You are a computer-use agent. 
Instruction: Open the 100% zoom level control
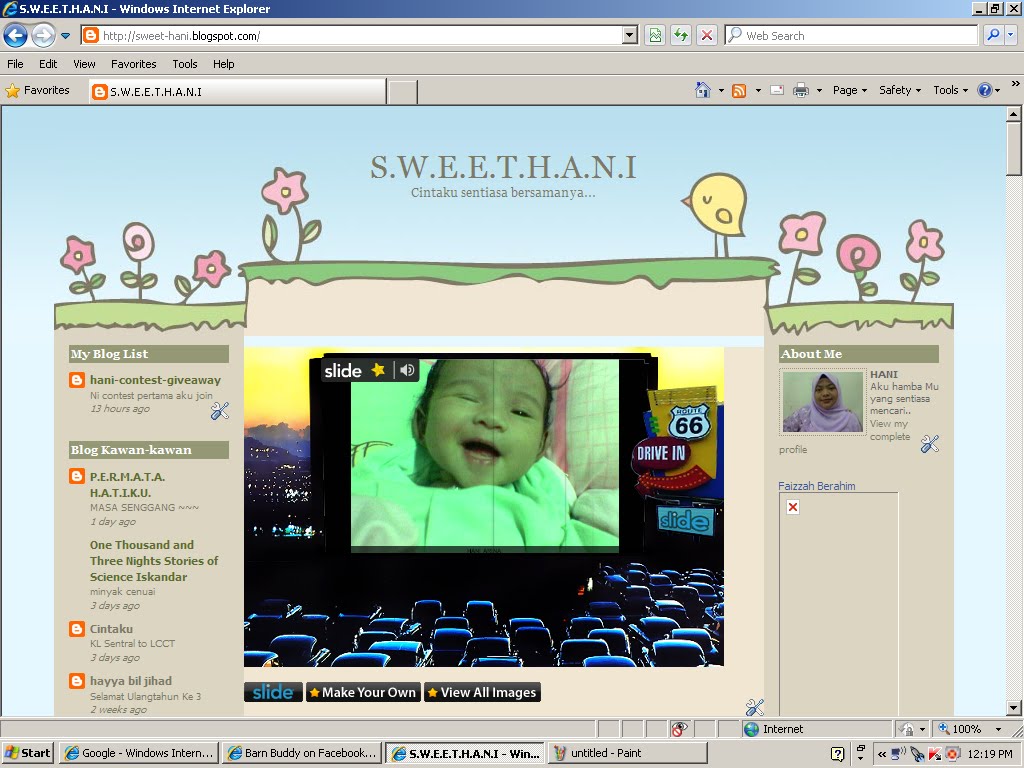pyautogui.click(x=969, y=729)
